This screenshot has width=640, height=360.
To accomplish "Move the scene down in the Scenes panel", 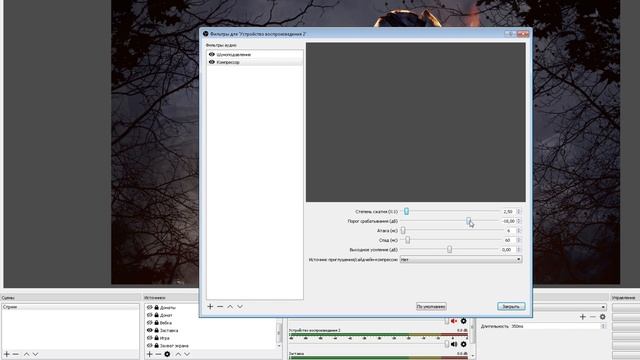I will click(36, 354).
